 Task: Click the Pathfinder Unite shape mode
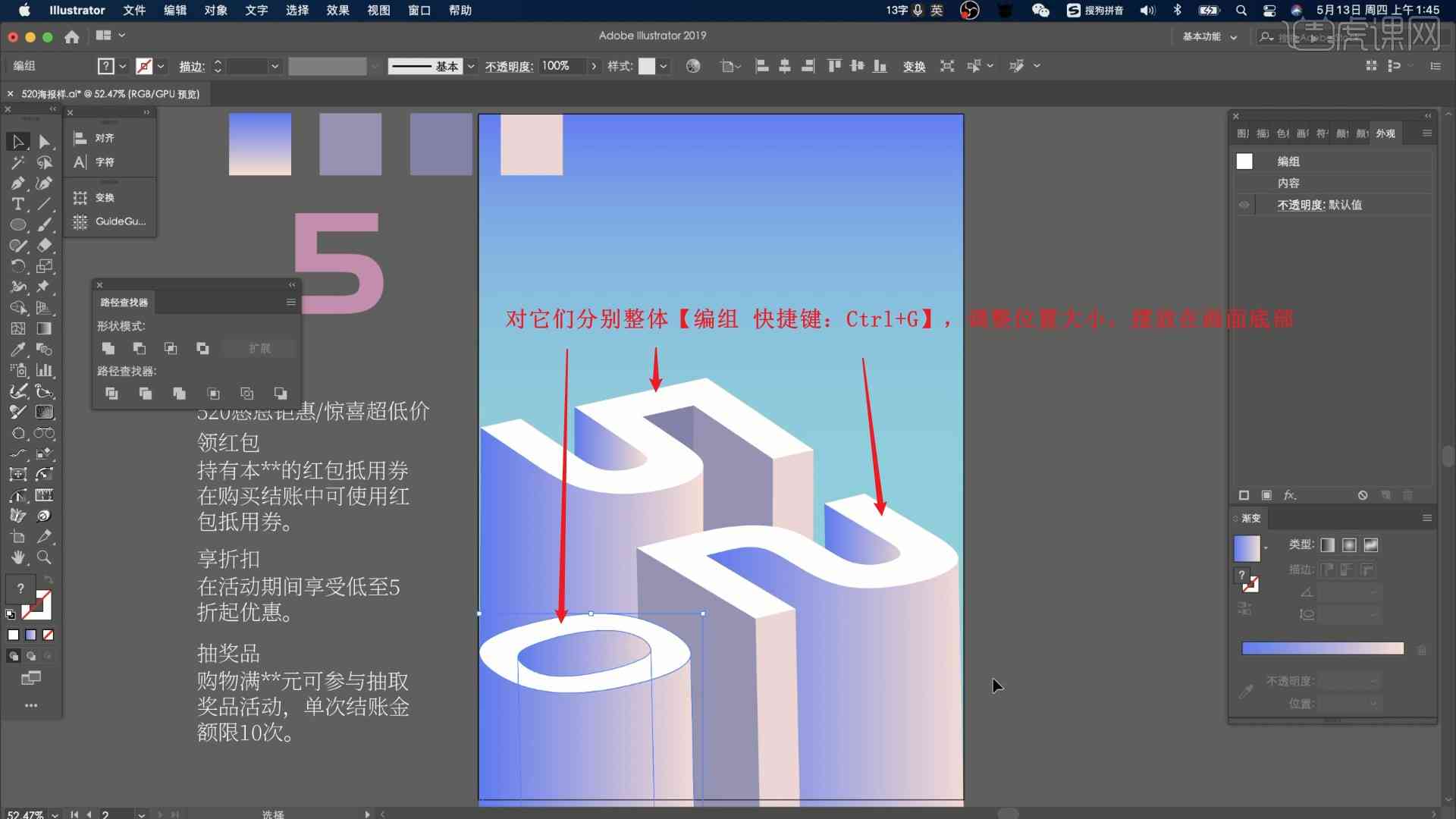coord(108,348)
